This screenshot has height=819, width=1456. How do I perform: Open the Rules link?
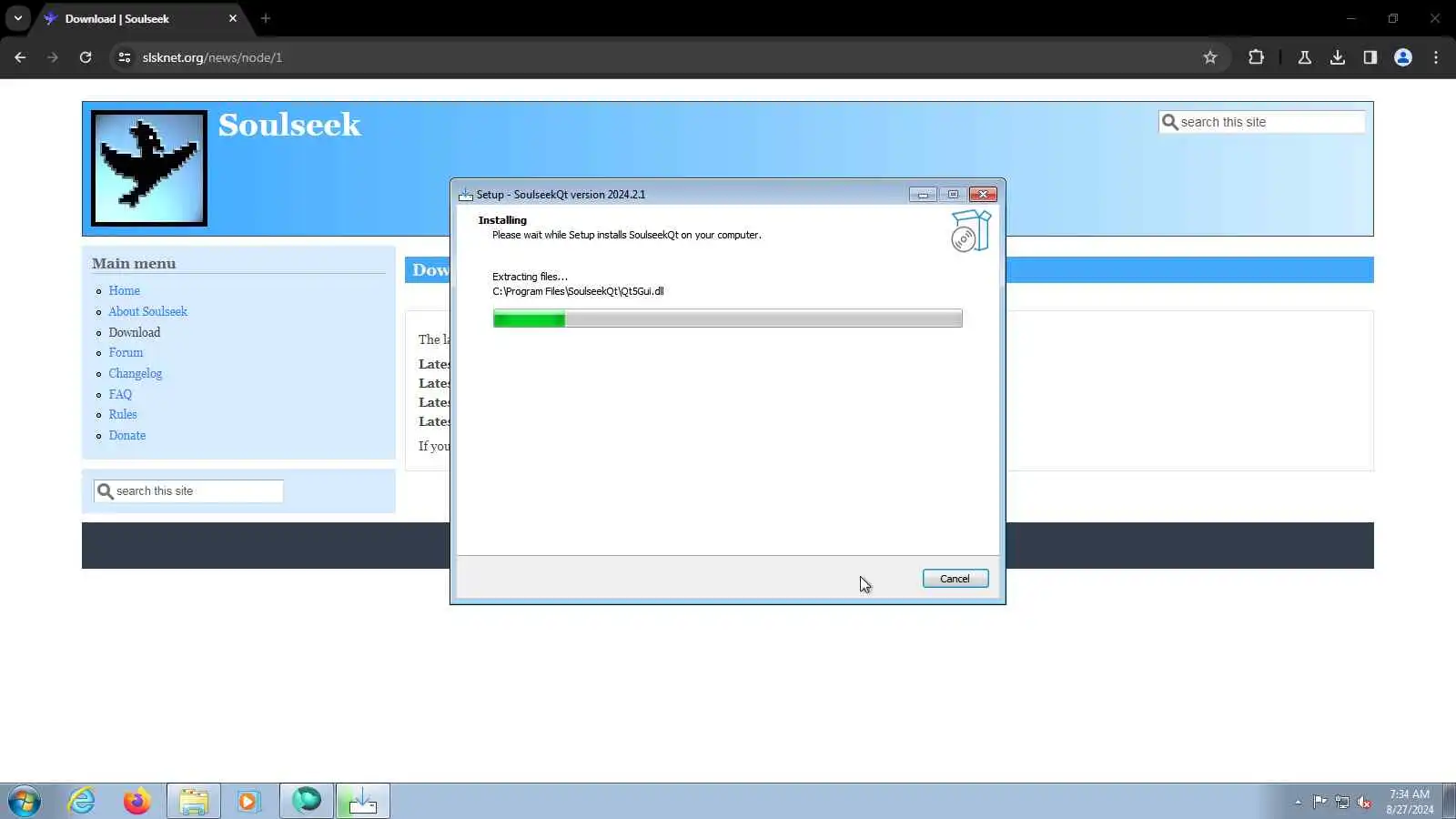point(123,415)
